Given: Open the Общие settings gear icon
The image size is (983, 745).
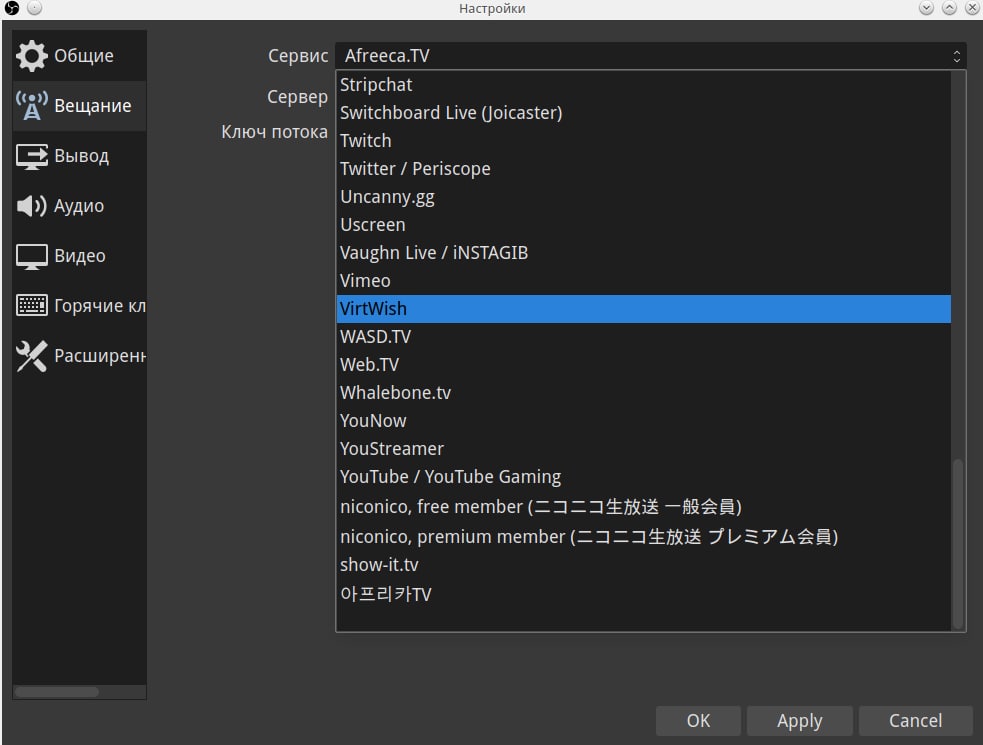Looking at the screenshot, I should pyautogui.click(x=31, y=56).
